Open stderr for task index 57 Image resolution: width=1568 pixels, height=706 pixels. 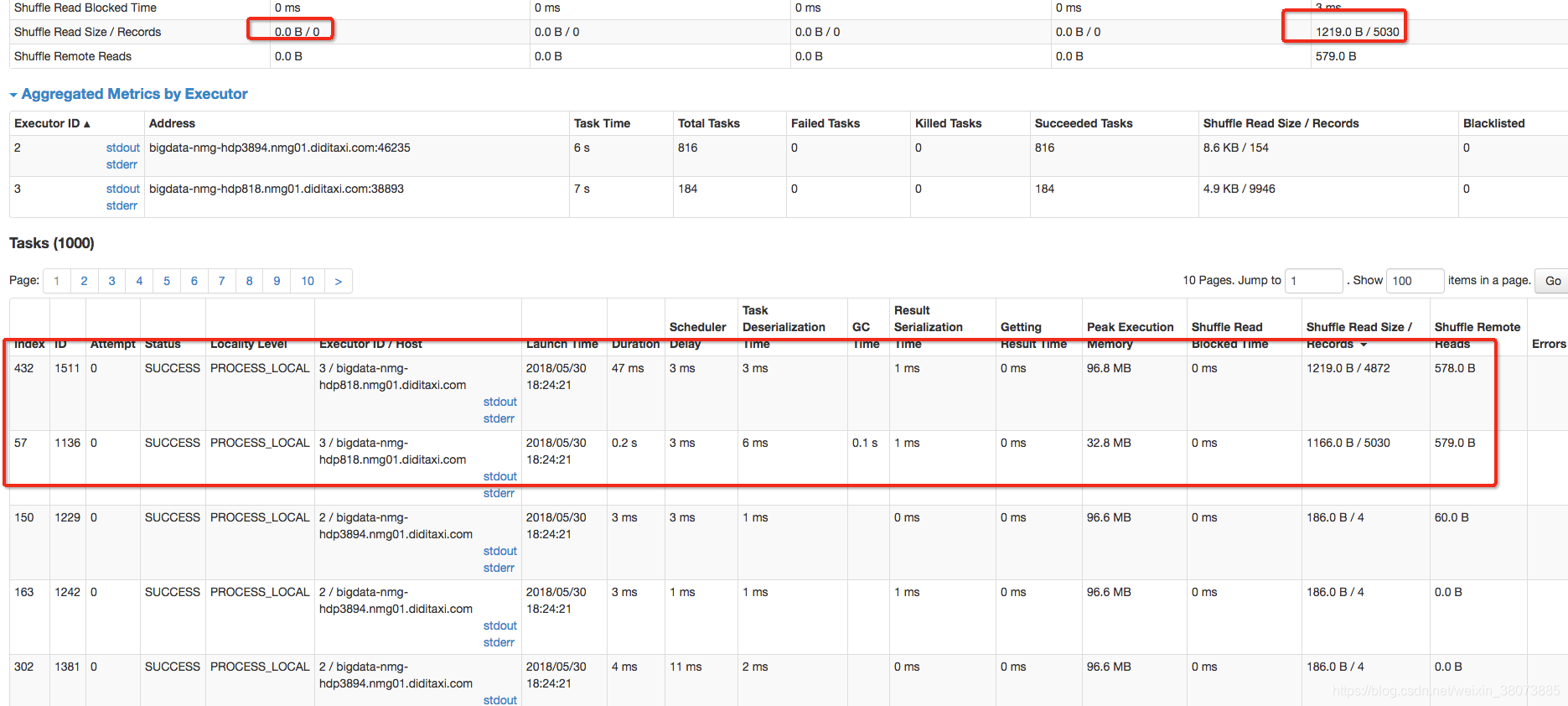pos(499,493)
